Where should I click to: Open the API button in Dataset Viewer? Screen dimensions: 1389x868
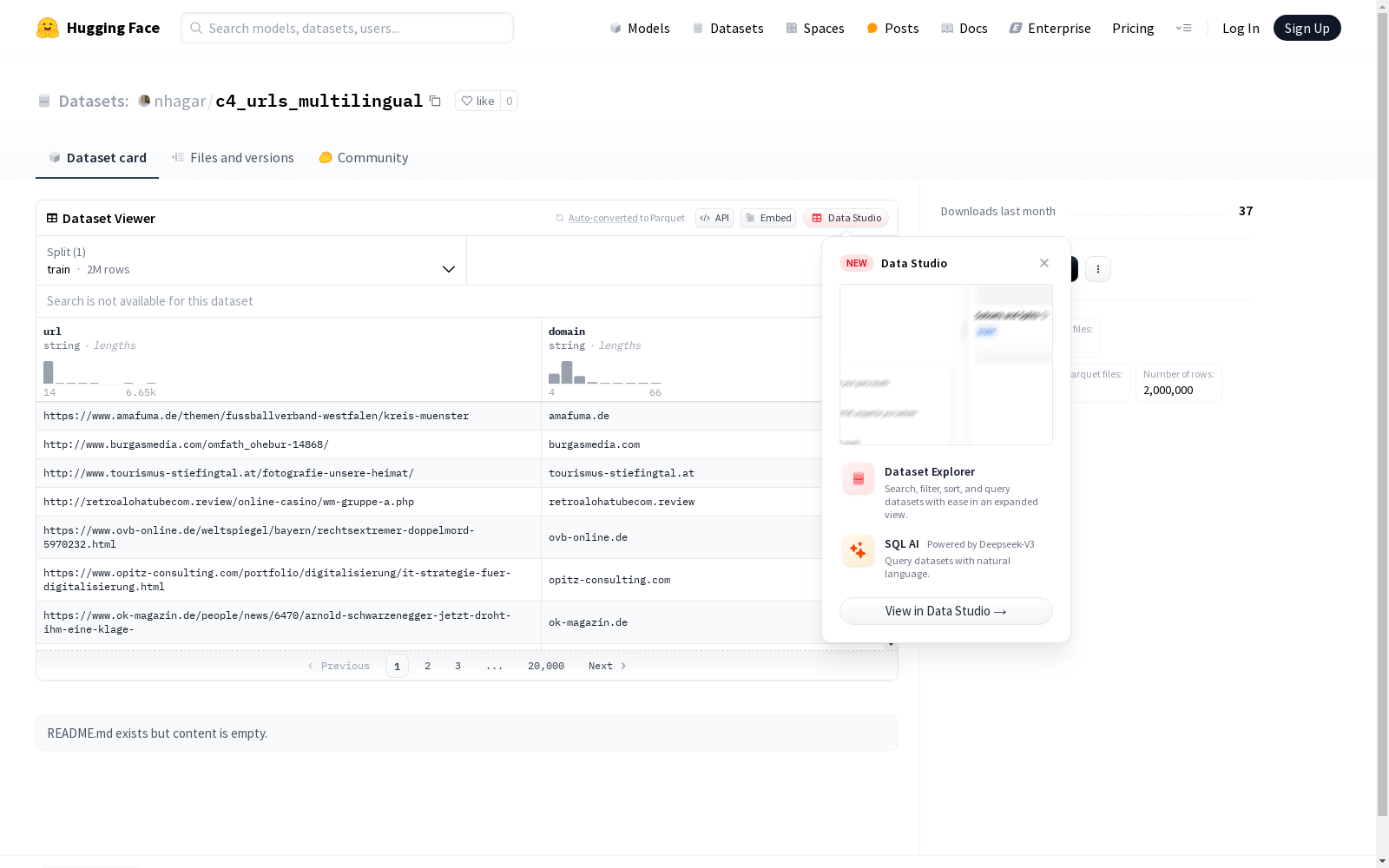[714, 218]
